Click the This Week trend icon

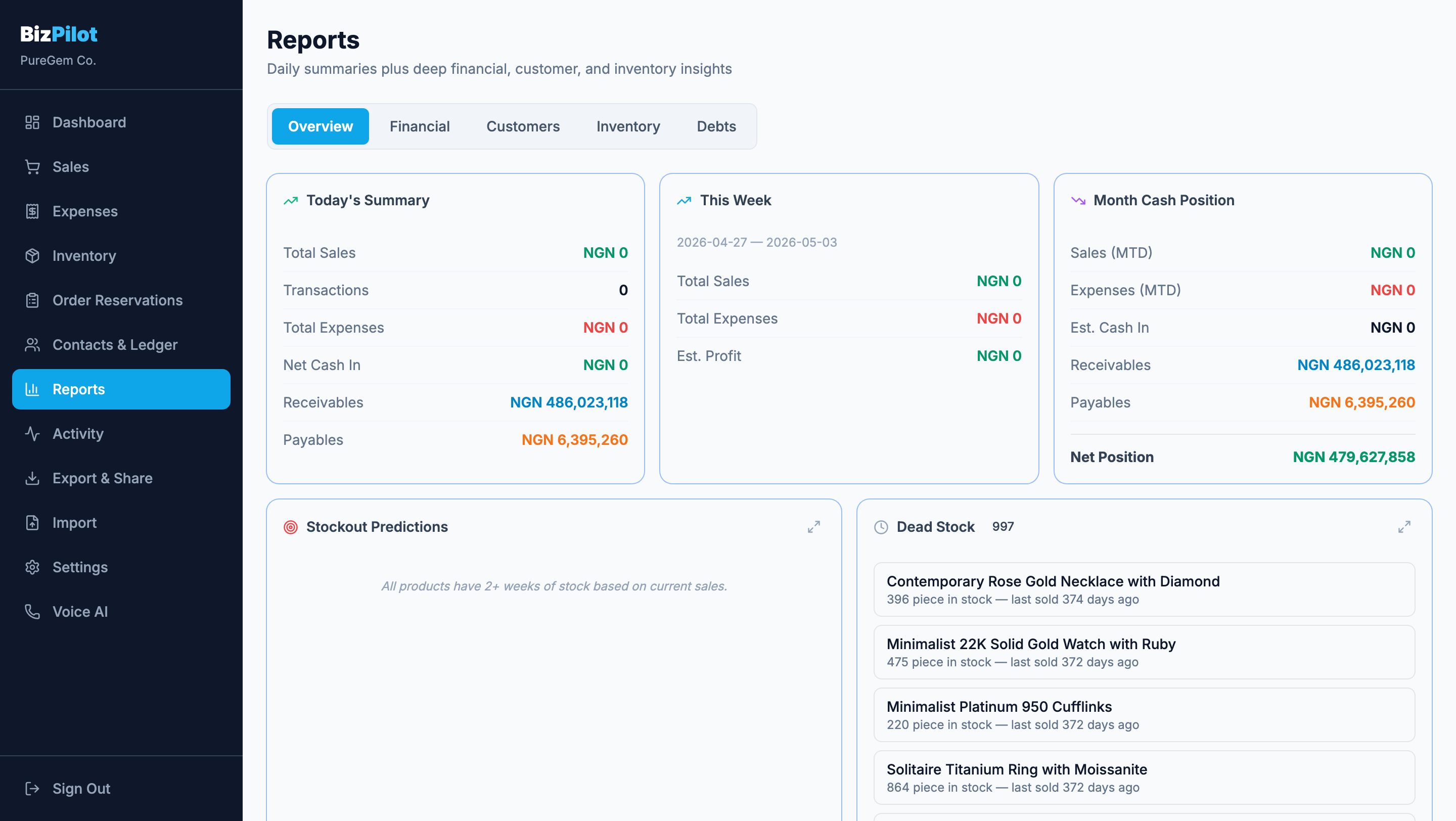point(684,201)
